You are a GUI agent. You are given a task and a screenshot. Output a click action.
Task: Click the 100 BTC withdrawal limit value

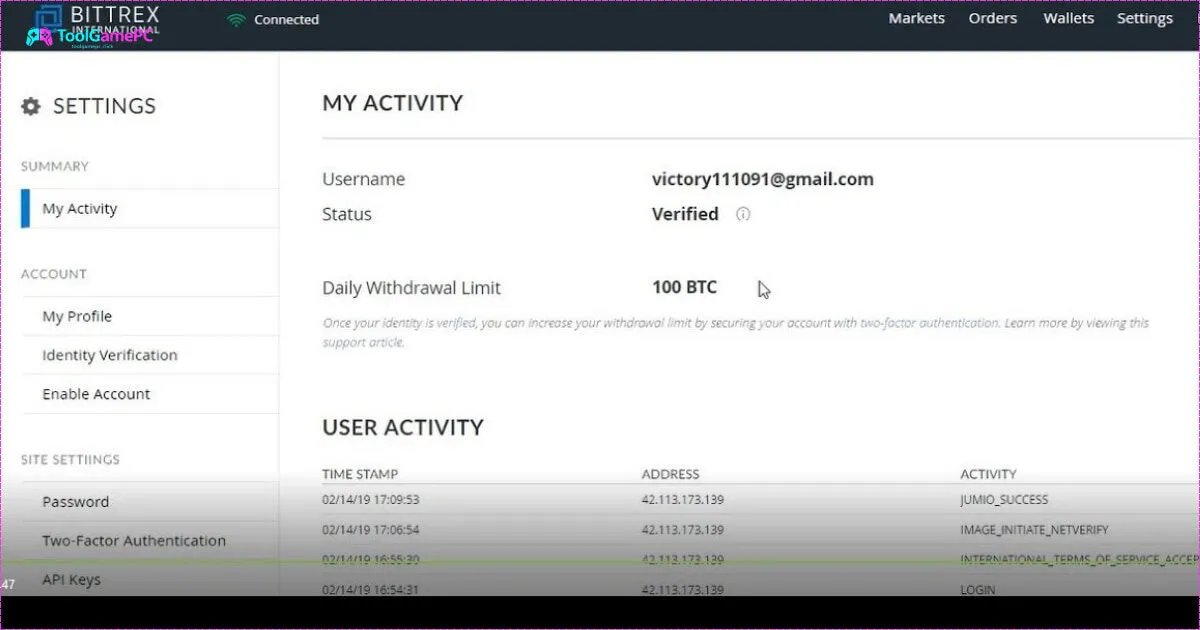(684, 287)
